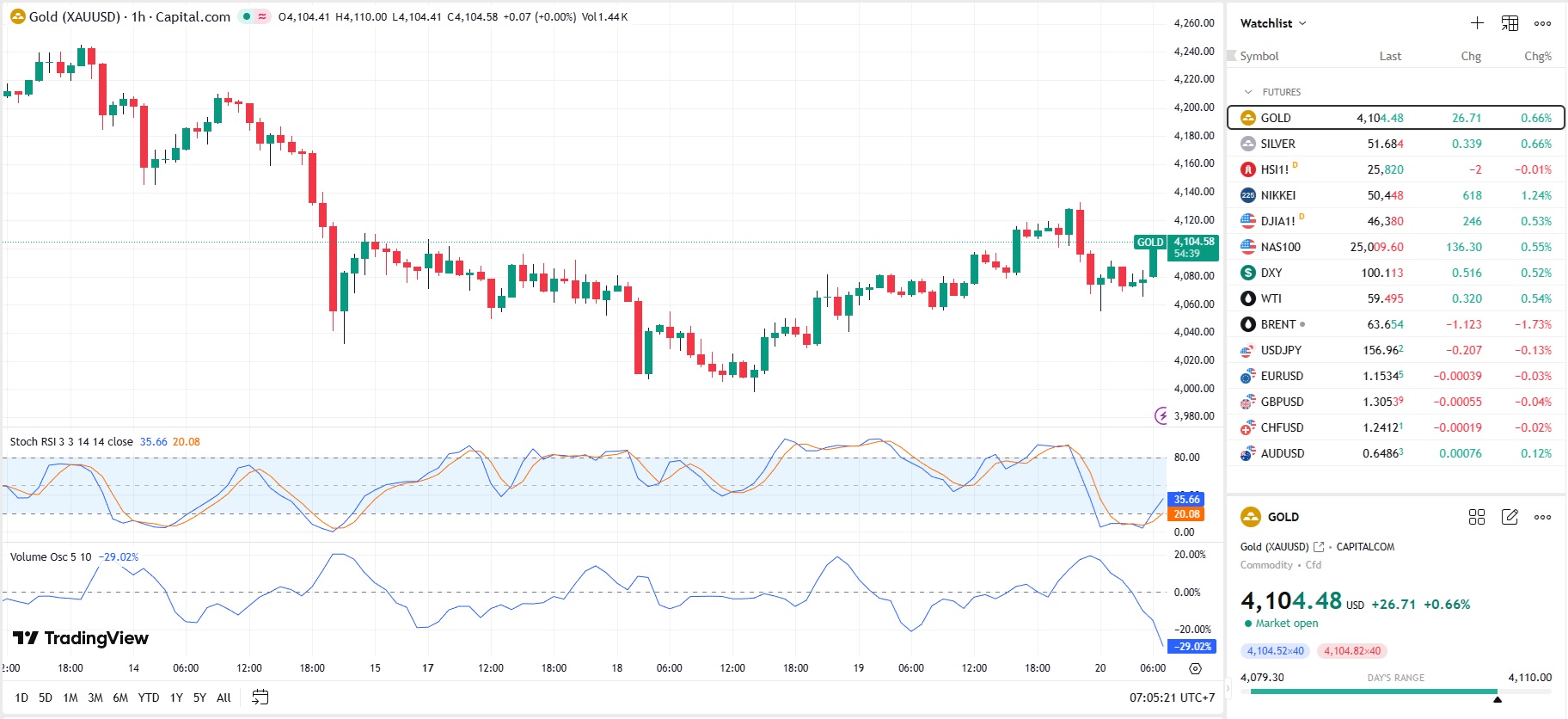This screenshot has width=1568, height=719.
Task: Open chart scale settings gear icon
Action: click(1195, 668)
